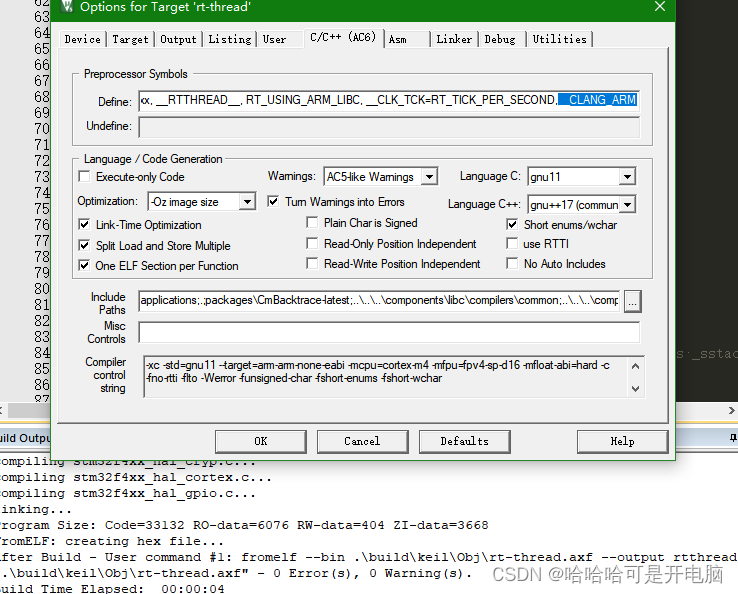Click the editor horizontal scrollbar right arrow
The image size is (738, 594).
[731, 410]
